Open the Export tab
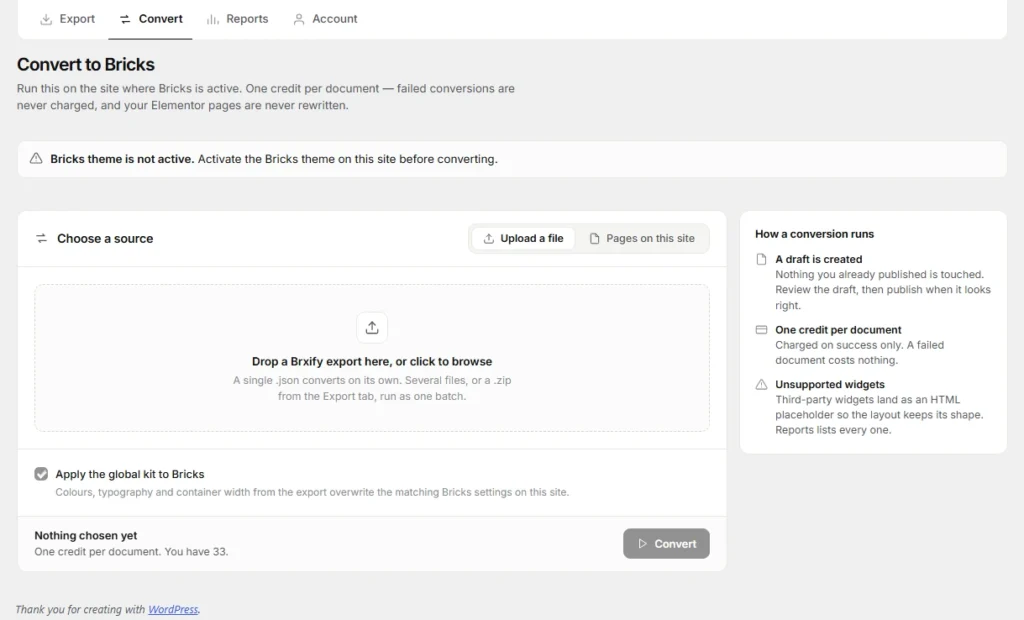The width and height of the screenshot is (1024, 620). [67, 19]
